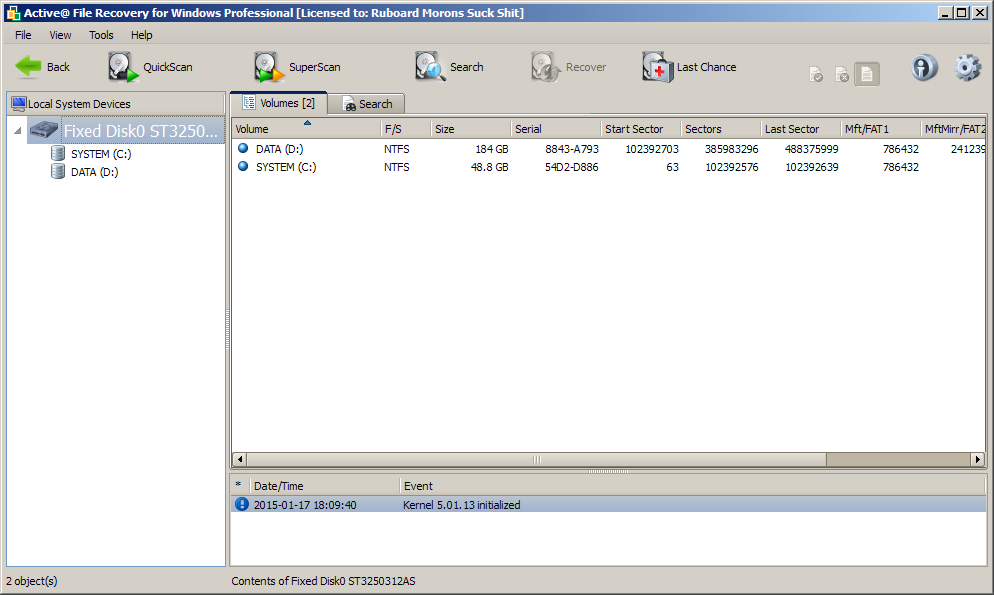Select the Kernel 5.01.13 initialized log entry
This screenshot has height=595, width=994.
[461, 505]
